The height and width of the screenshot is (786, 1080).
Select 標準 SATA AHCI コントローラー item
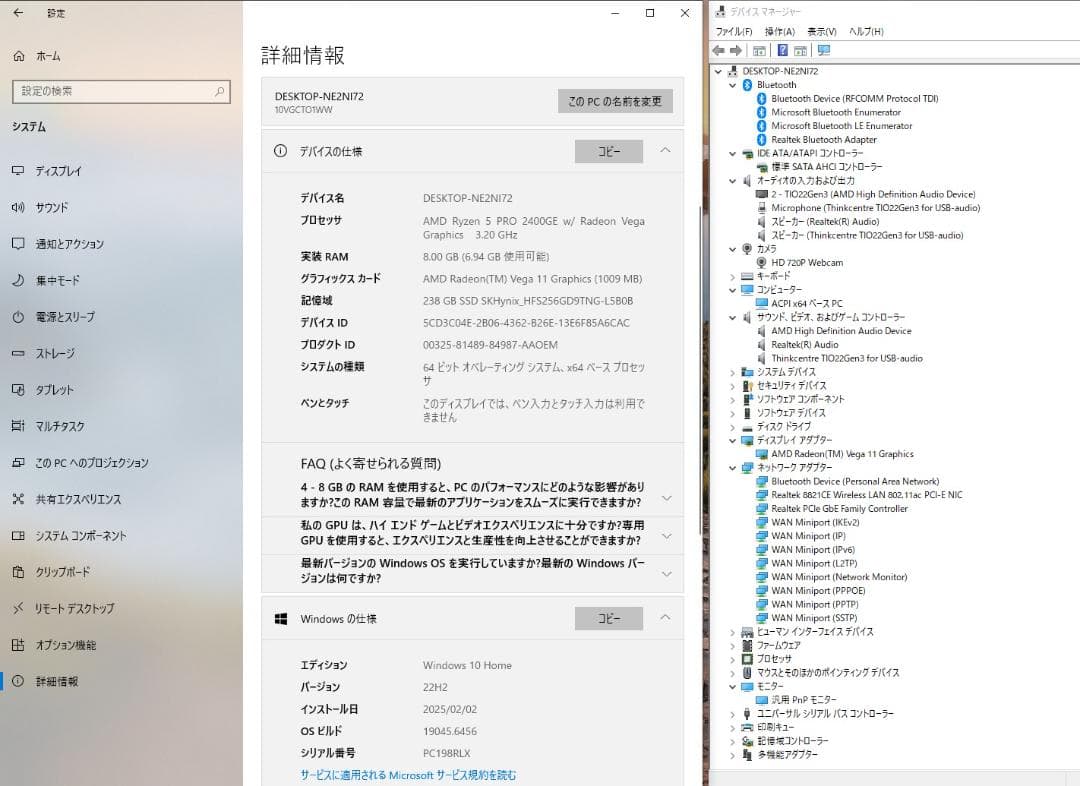click(827, 167)
